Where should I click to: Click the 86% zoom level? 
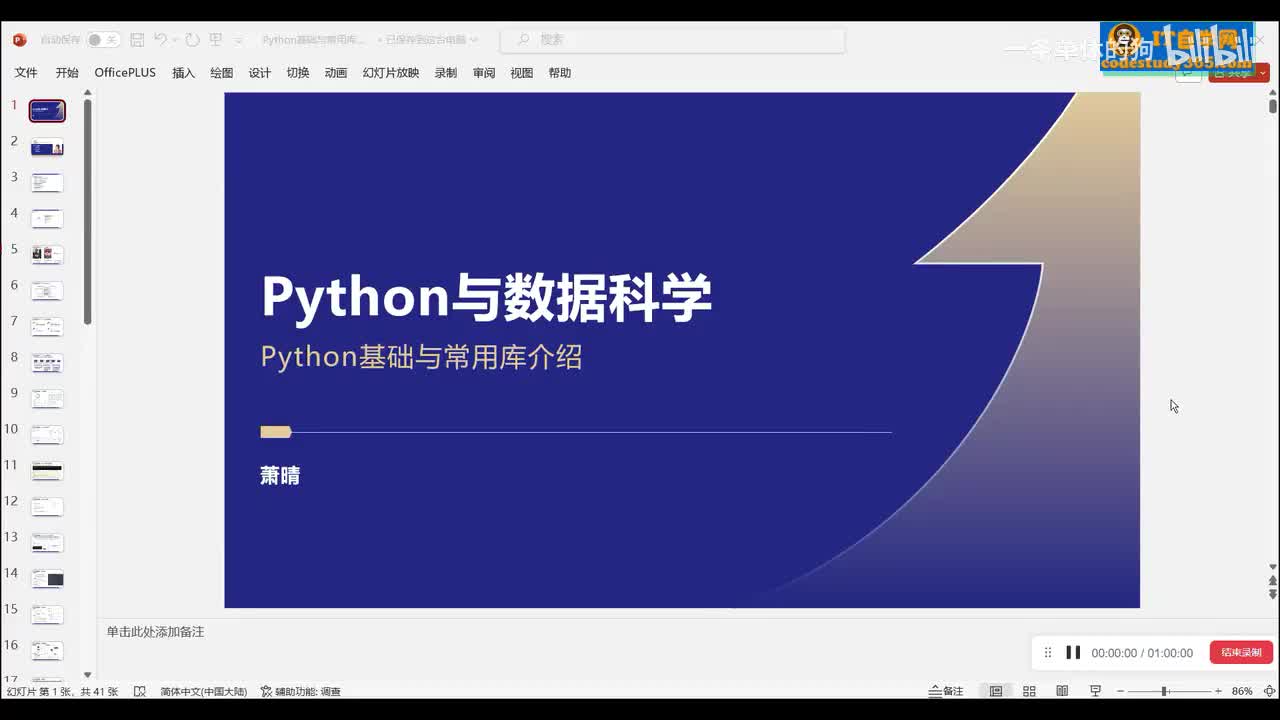coord(1242,691)
